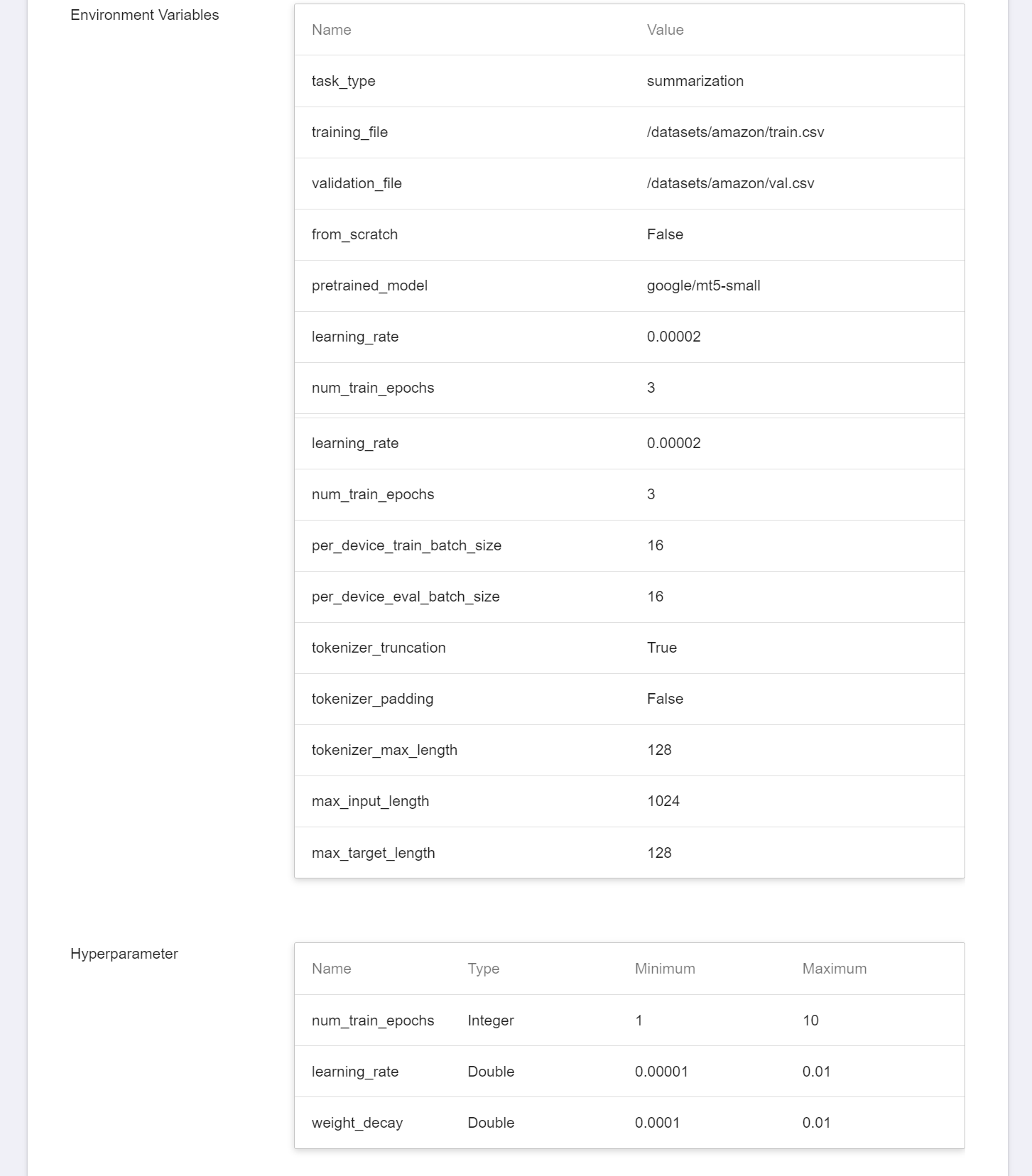Click the Integer type of num_train_epochs
This screenshot has height=1176, width=1032.
click(490, 1020)
